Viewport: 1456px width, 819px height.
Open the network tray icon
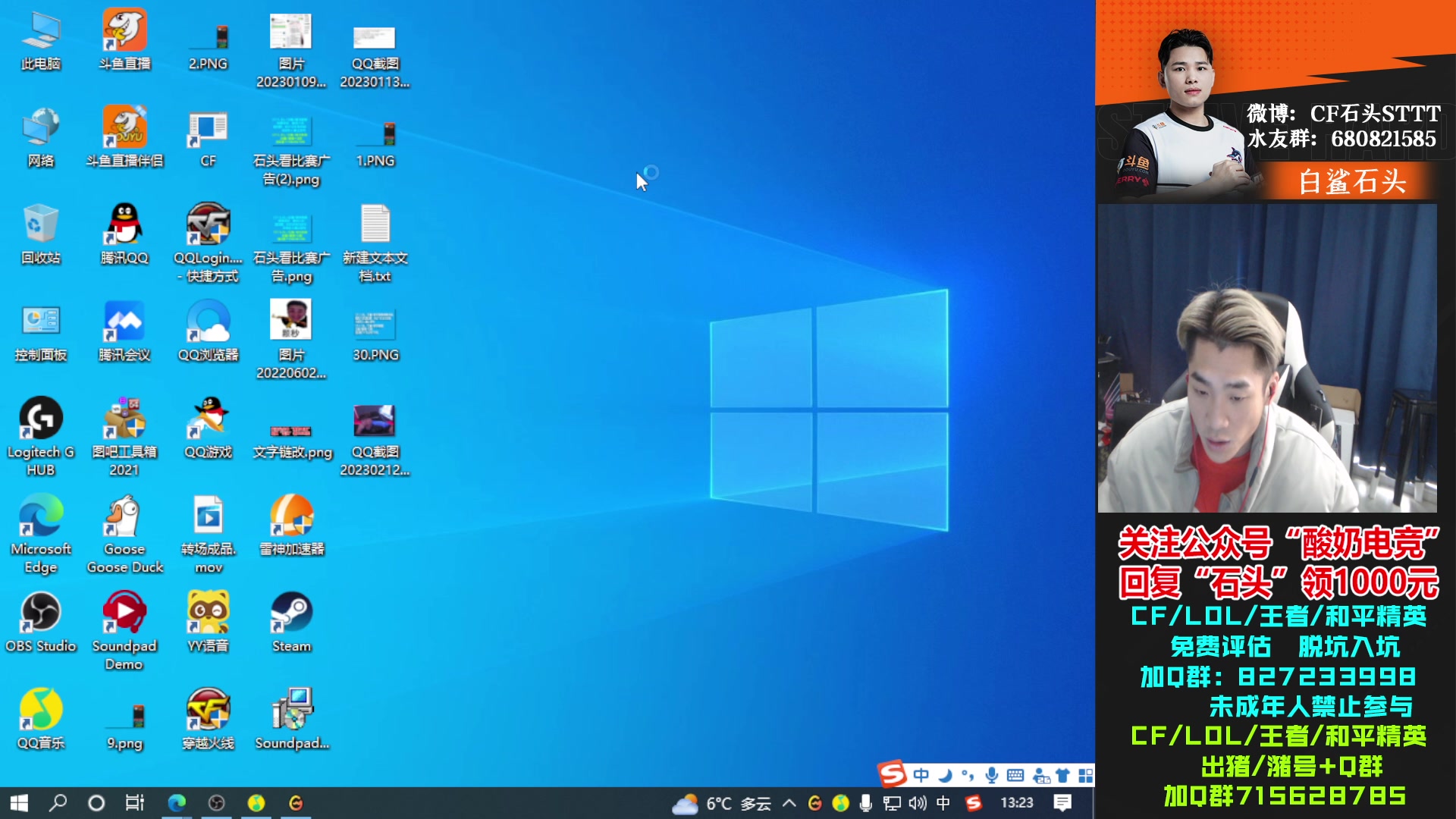point(892,803)
